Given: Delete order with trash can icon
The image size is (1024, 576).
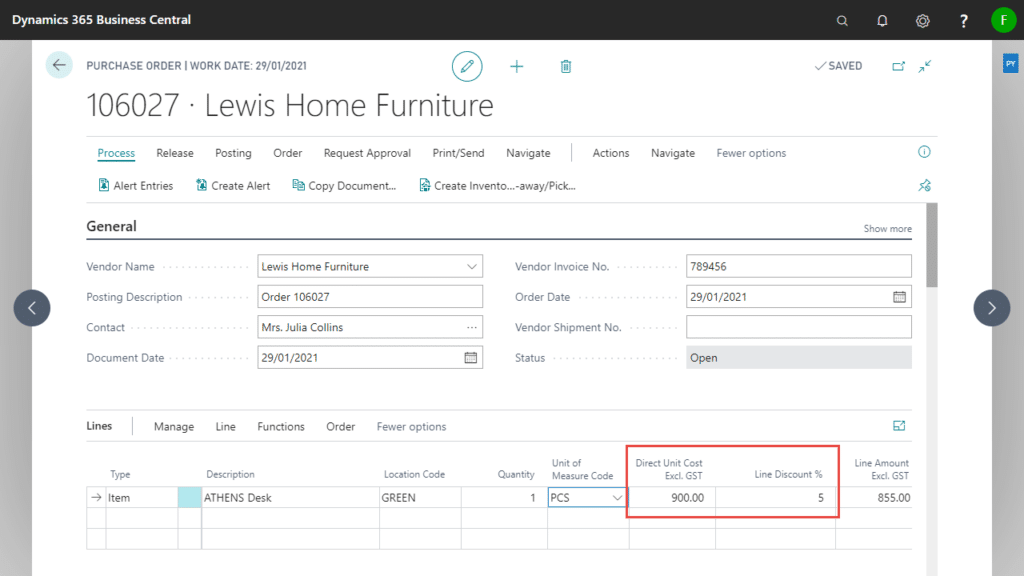Looking at the screenshot, I should click(x=566, y=66).
